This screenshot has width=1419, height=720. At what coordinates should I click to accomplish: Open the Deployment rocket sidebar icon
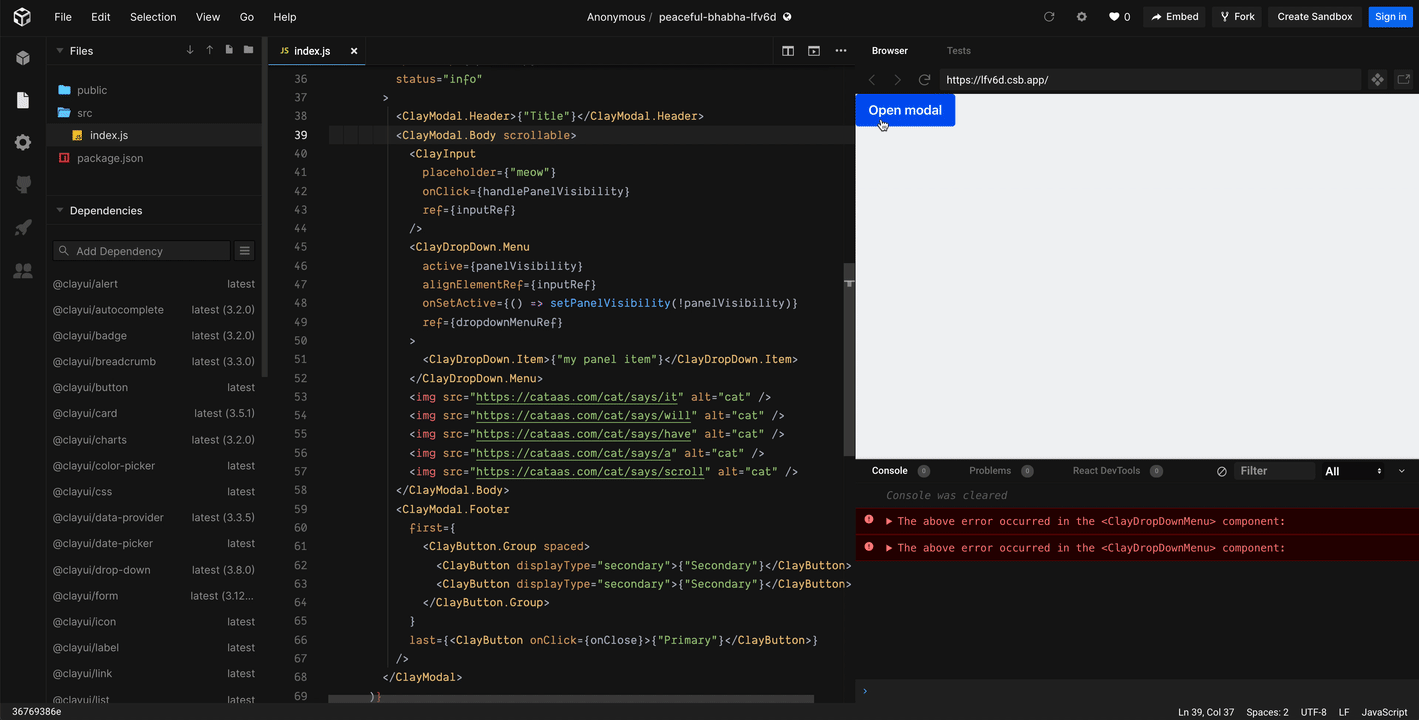click(22, 228)
